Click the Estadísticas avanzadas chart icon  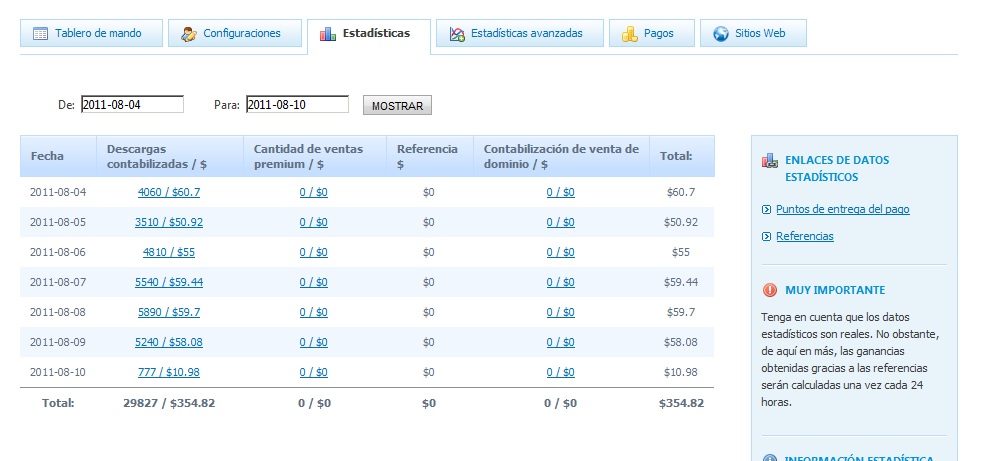[x=457, y=34]
